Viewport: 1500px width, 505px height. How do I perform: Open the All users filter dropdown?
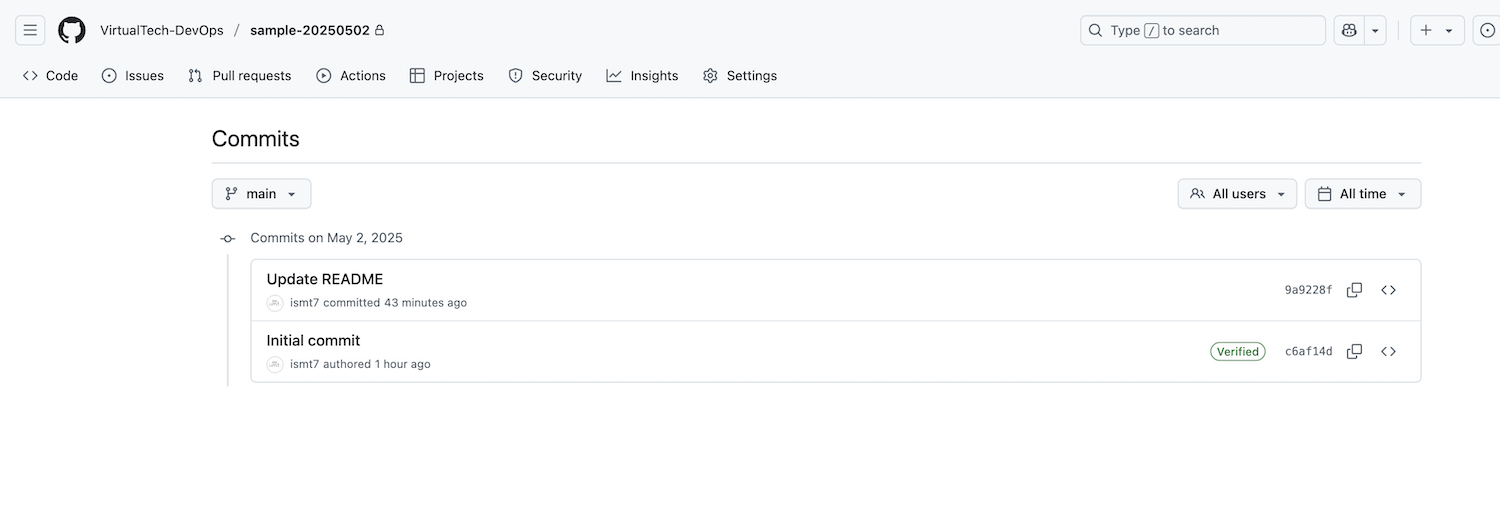click(x=1237, y=194)
